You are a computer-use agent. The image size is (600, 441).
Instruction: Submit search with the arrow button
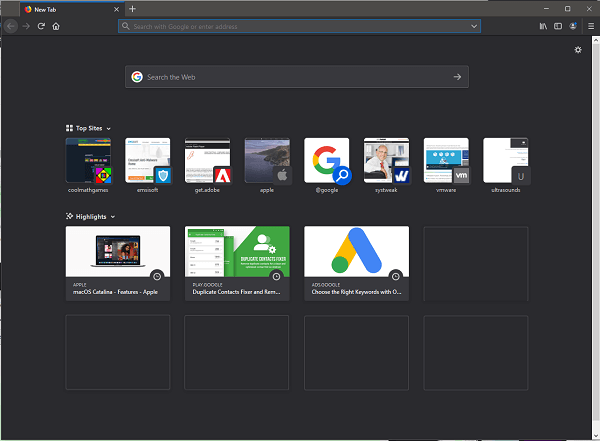457,77
